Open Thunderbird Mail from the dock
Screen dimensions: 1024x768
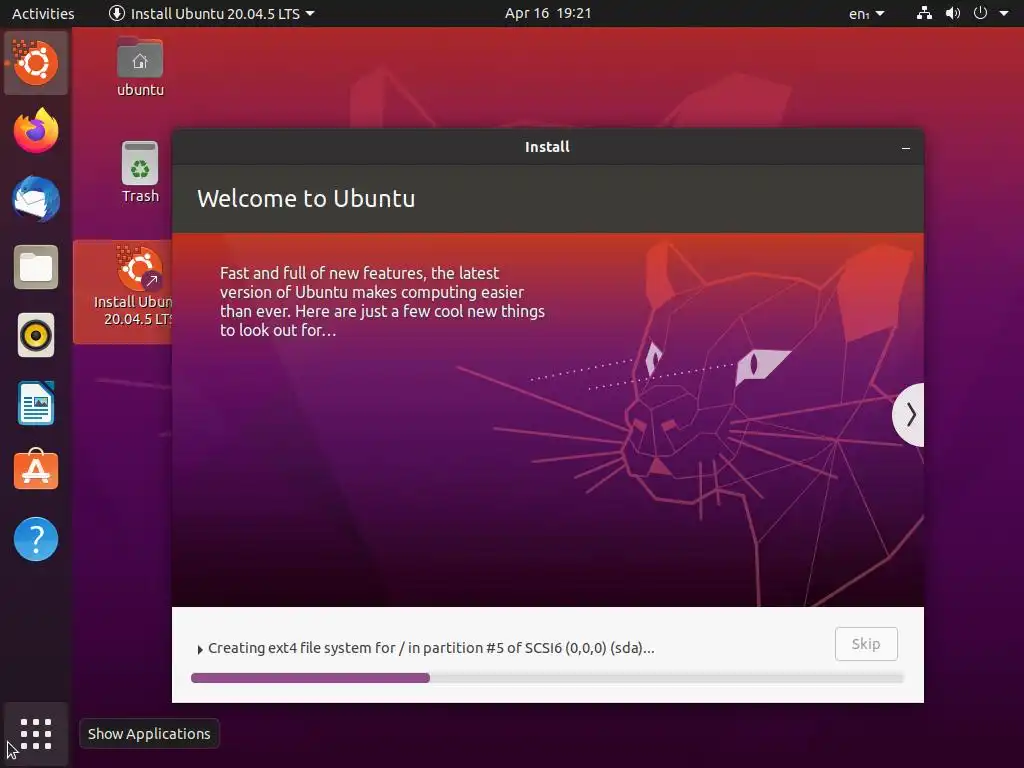pyautogui.click(x=36, y=199)
